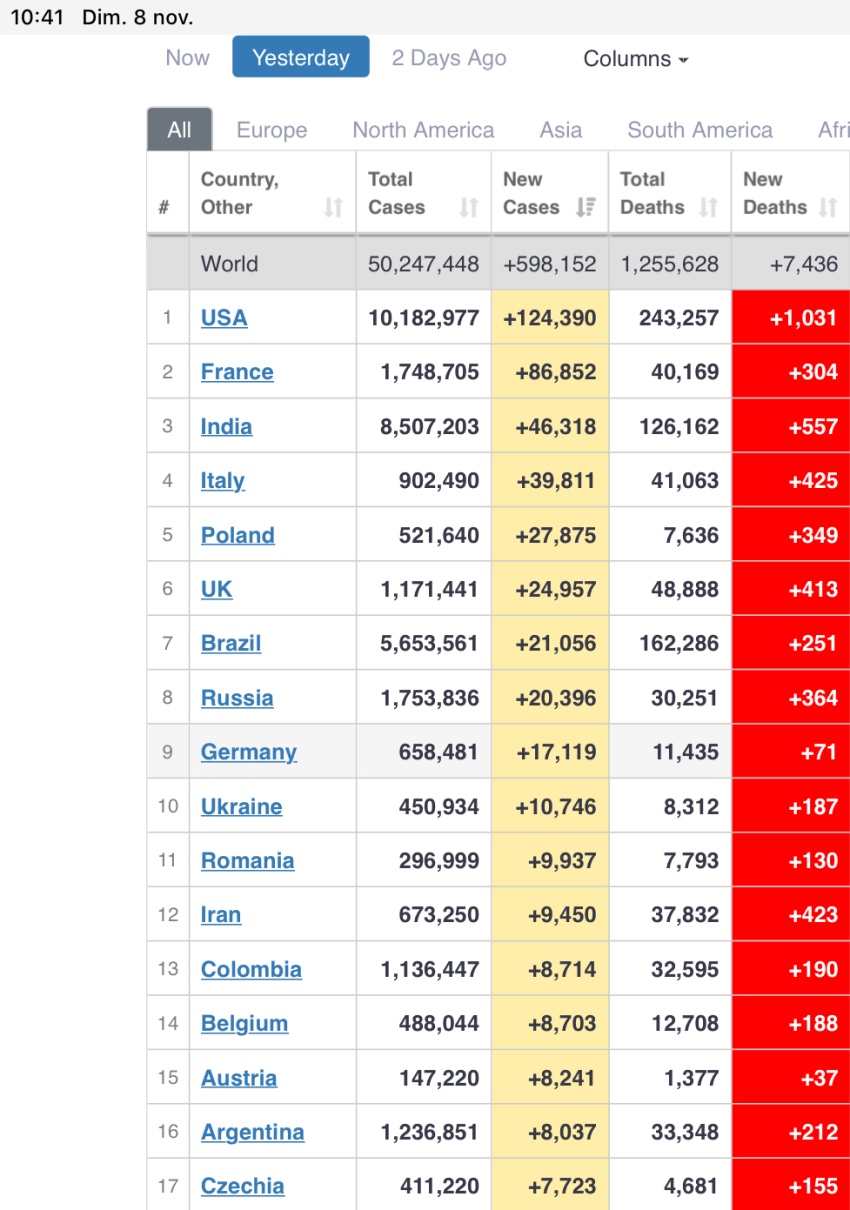
Task: Open the Czechia country page
Action: [243, 1186]
